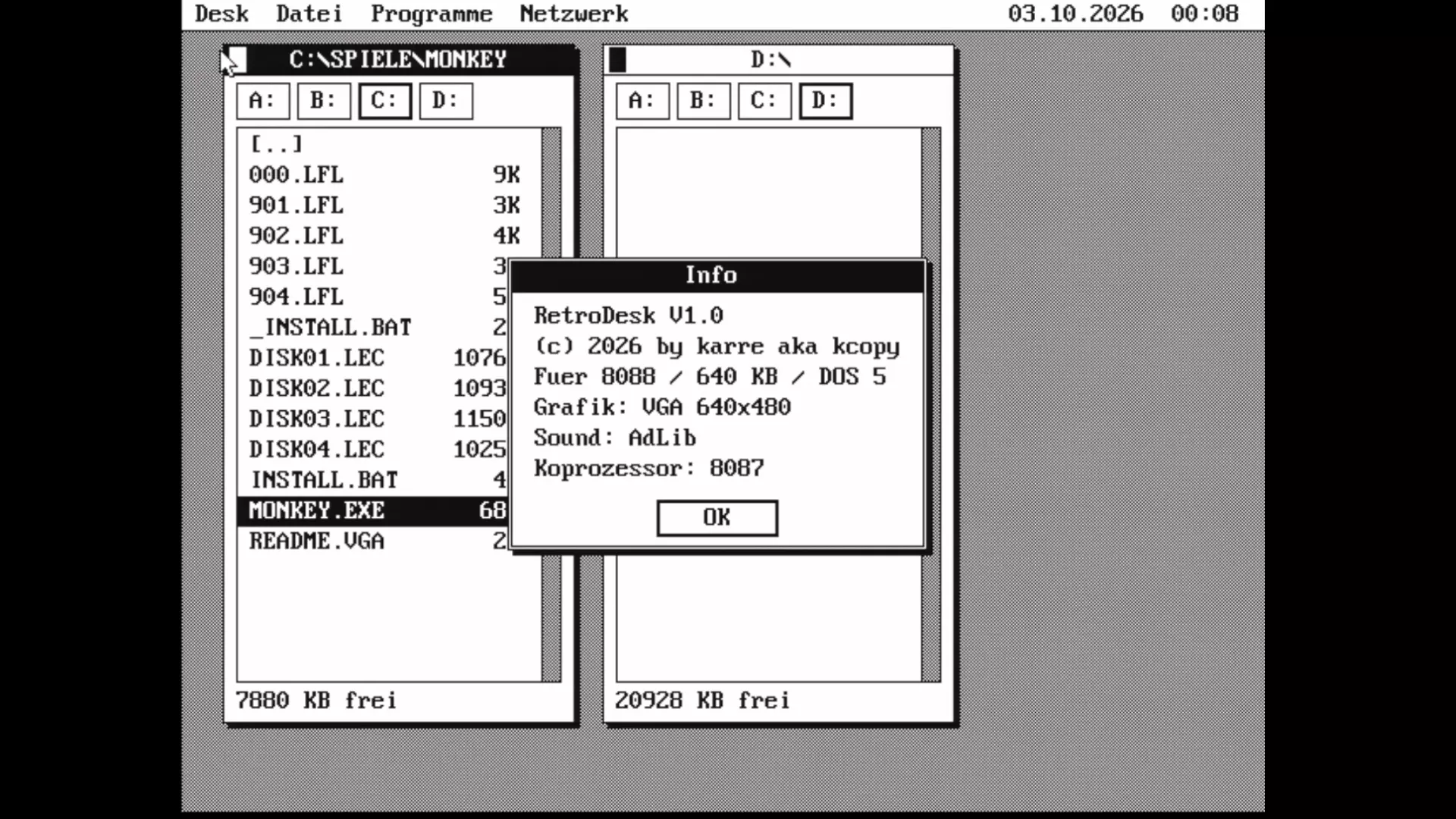1456x819 pixels.
Task: Open the Programme menu
Action: 431,14
